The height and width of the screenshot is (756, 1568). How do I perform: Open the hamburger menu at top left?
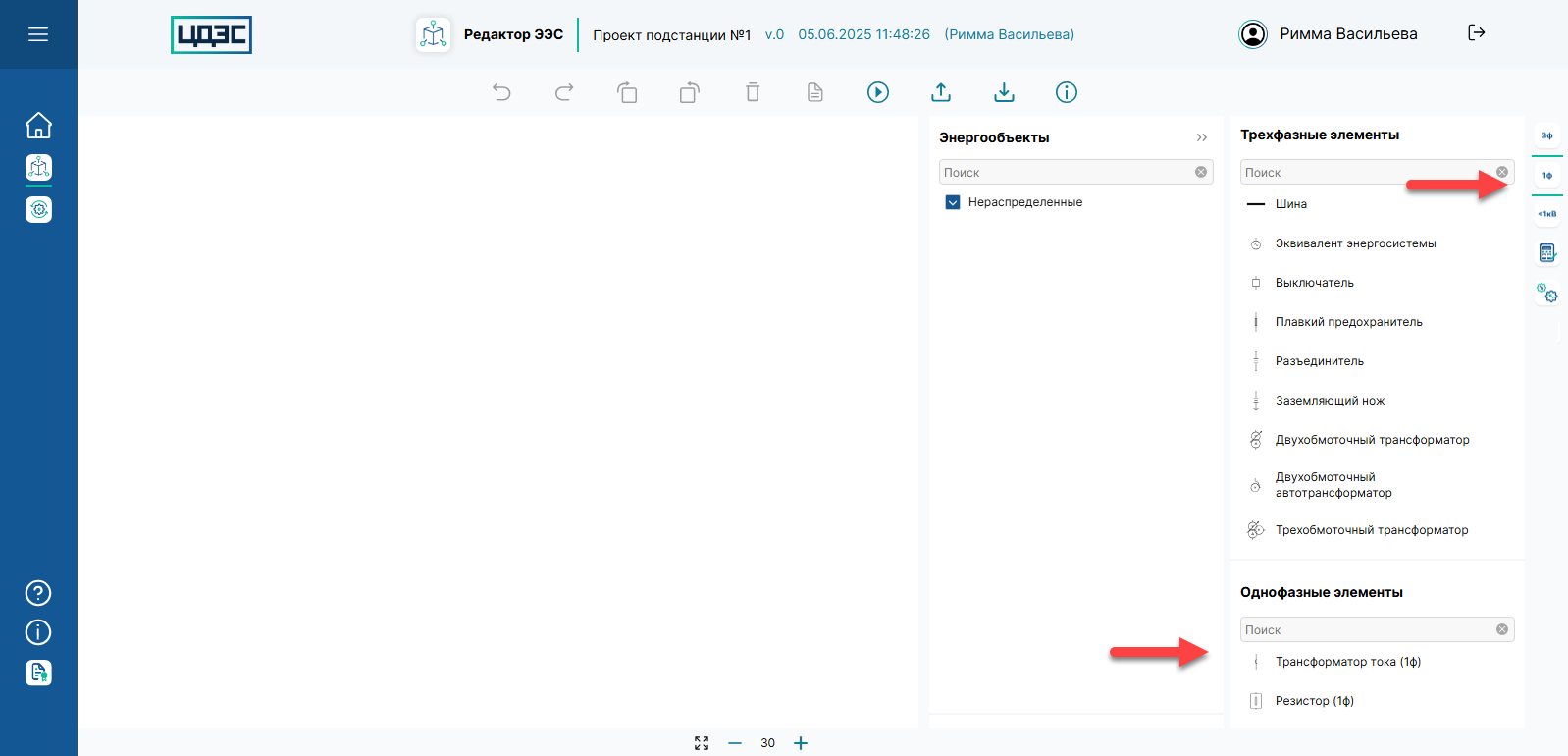coord(38,34)
